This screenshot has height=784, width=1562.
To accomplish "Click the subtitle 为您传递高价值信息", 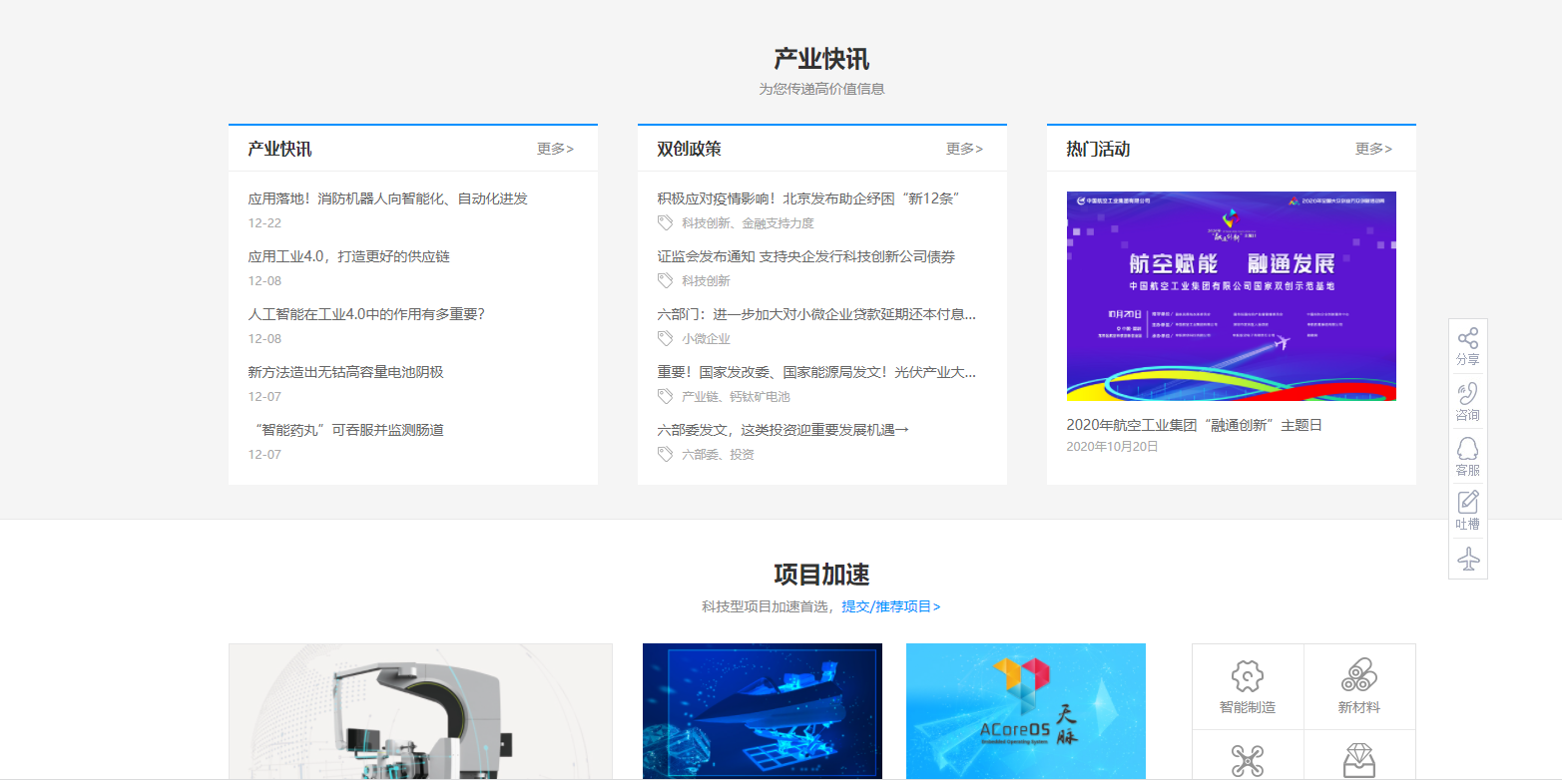I will 821,89.
